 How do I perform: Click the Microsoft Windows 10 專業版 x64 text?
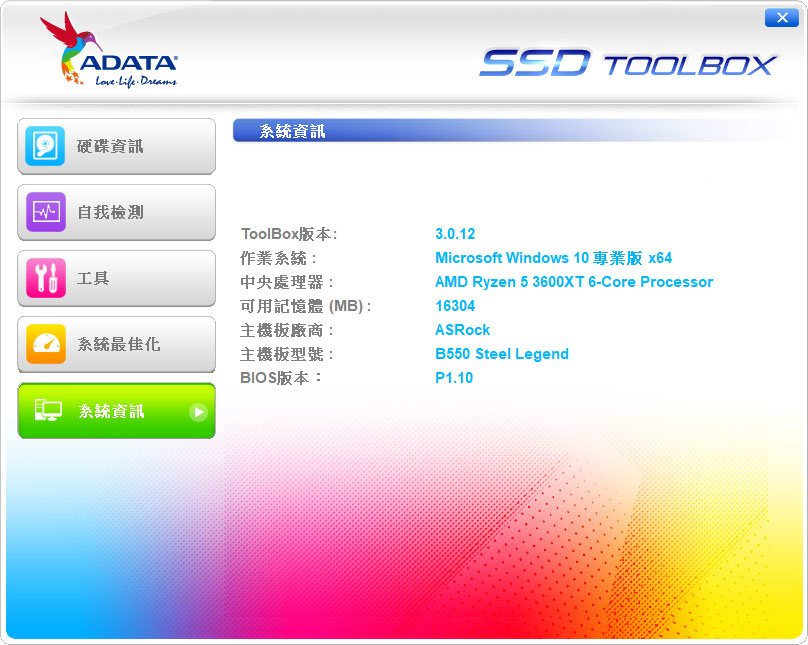553,258
